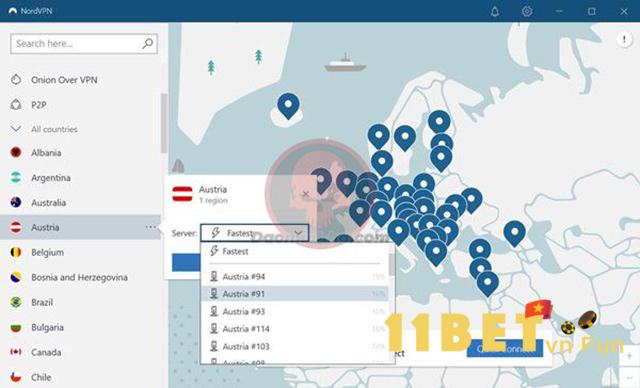
Task: Click the Bulgaria flag icon
Action: click(x=16, y=327)
